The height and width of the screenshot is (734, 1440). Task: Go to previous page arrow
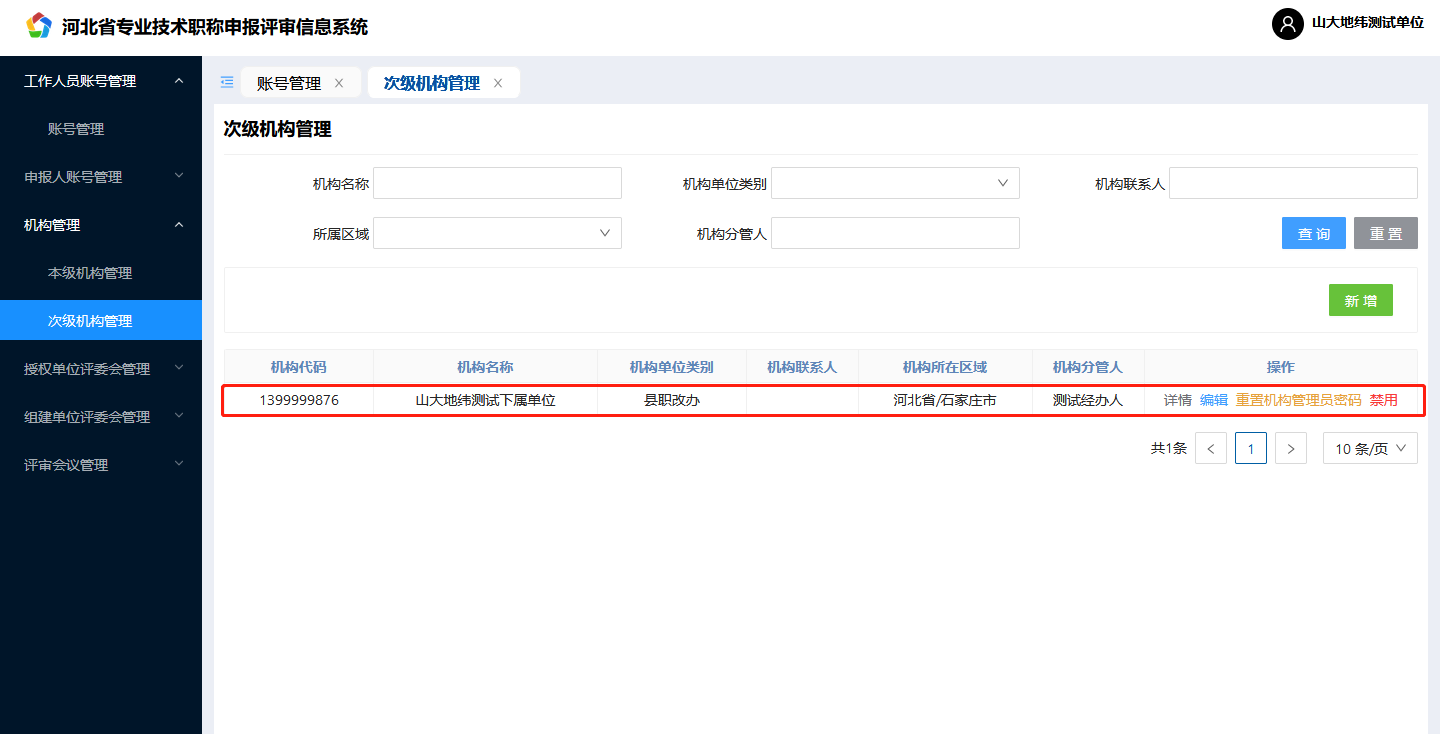[1210, 449]
